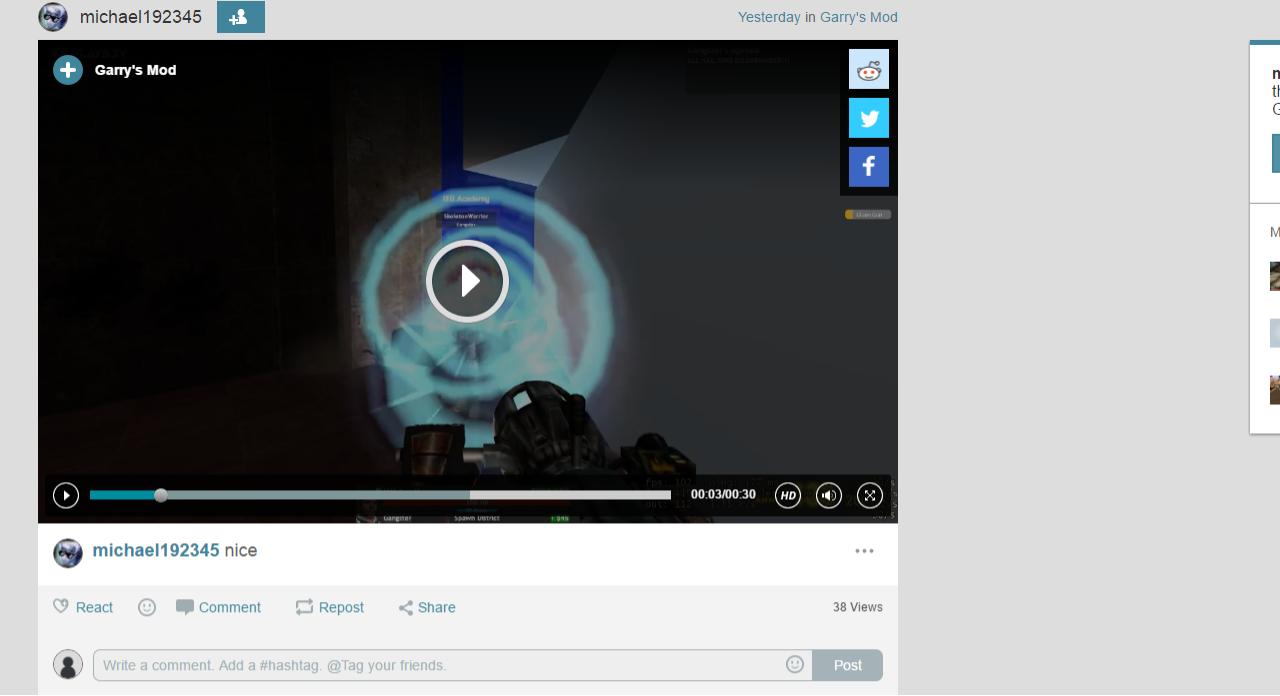Click video time display 00:03/00:30
Viewport: 1280px width, 696px height.
click(723, 495)
